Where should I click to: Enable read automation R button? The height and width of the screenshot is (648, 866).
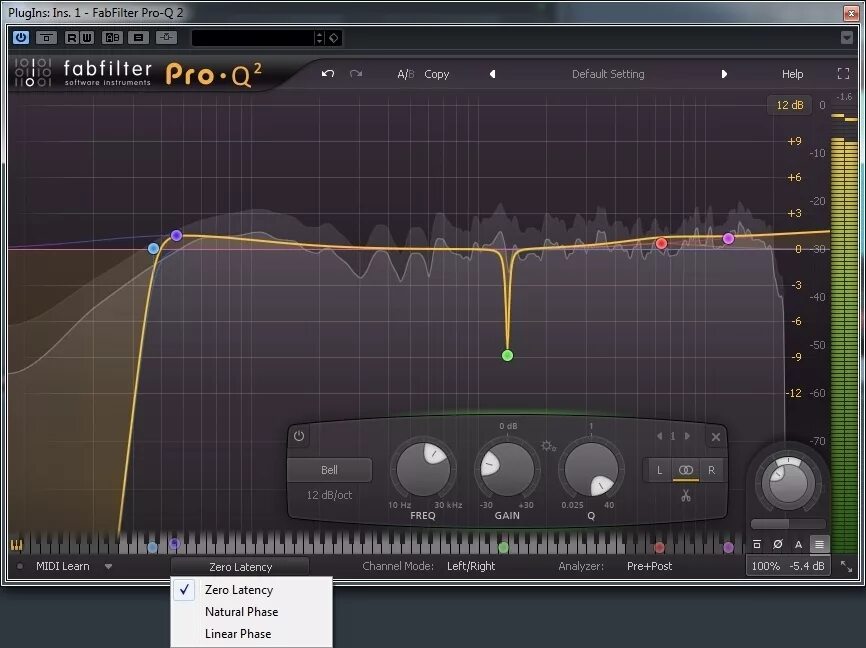(x=72, y=38)
